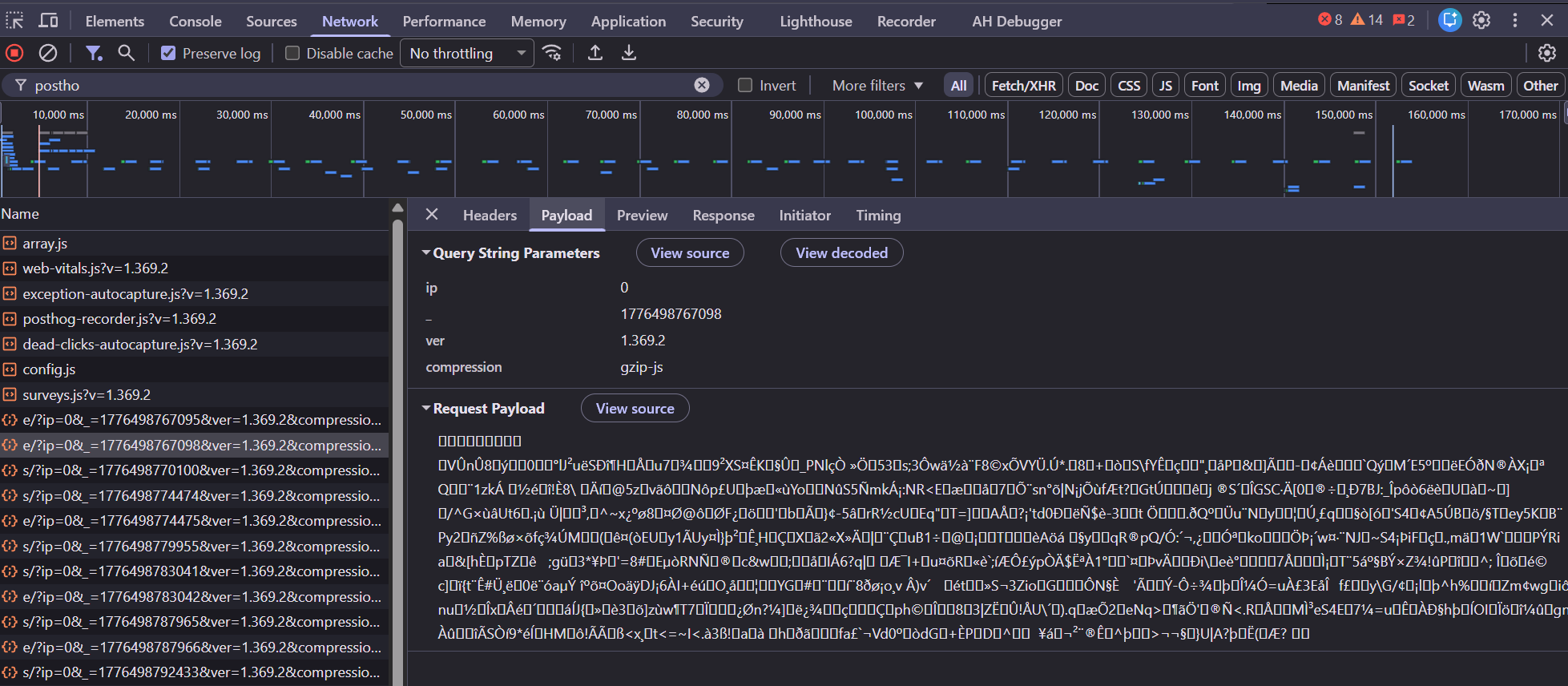1568x686 pixels.
Task: View source of query string parameters
Action: [690, 252]
